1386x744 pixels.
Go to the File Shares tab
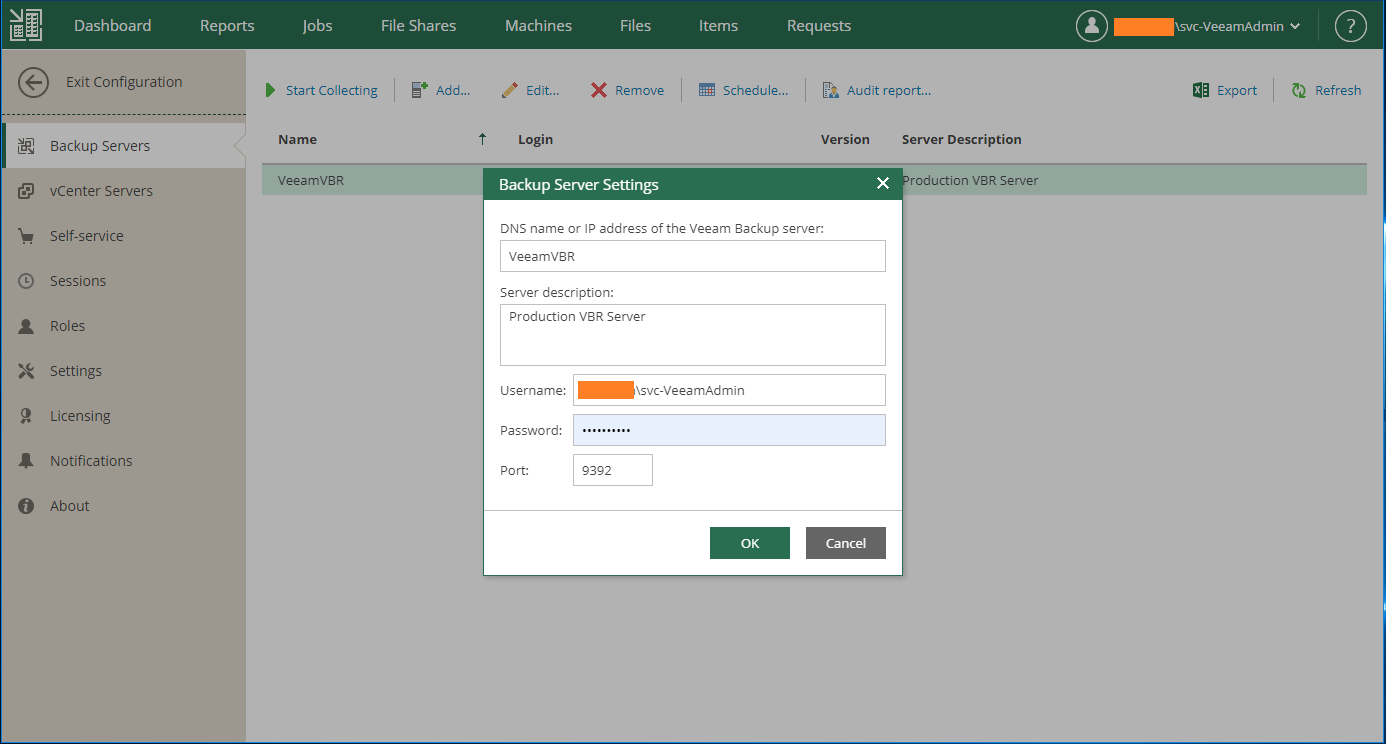tap(418, 26)
